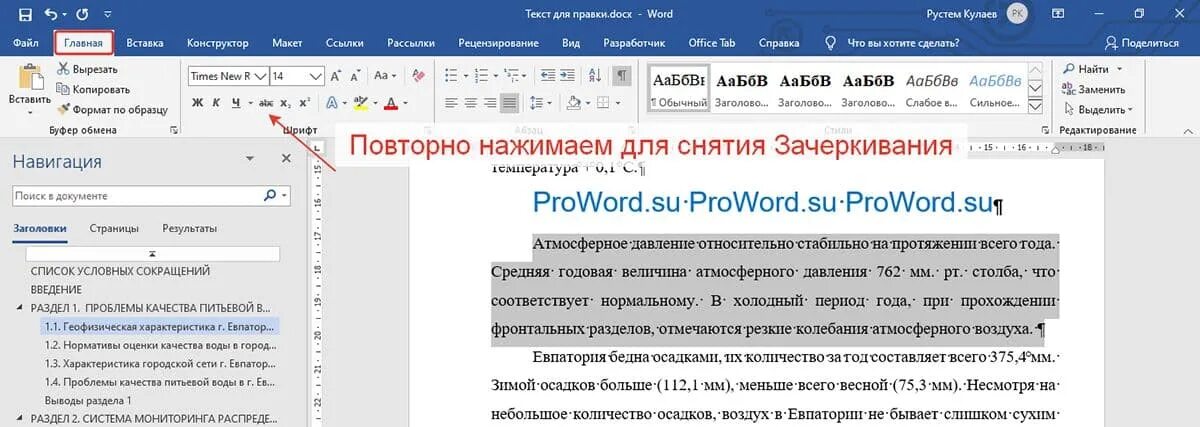Switch to the Конструктор ribbon tab
The height and width of the screenshot is (427, 1200).
217,43
